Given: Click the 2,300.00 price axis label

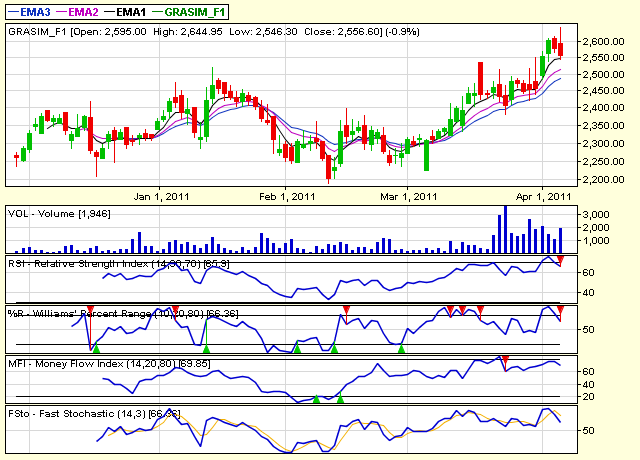Looking at the screenshot, I should (604, 144).
